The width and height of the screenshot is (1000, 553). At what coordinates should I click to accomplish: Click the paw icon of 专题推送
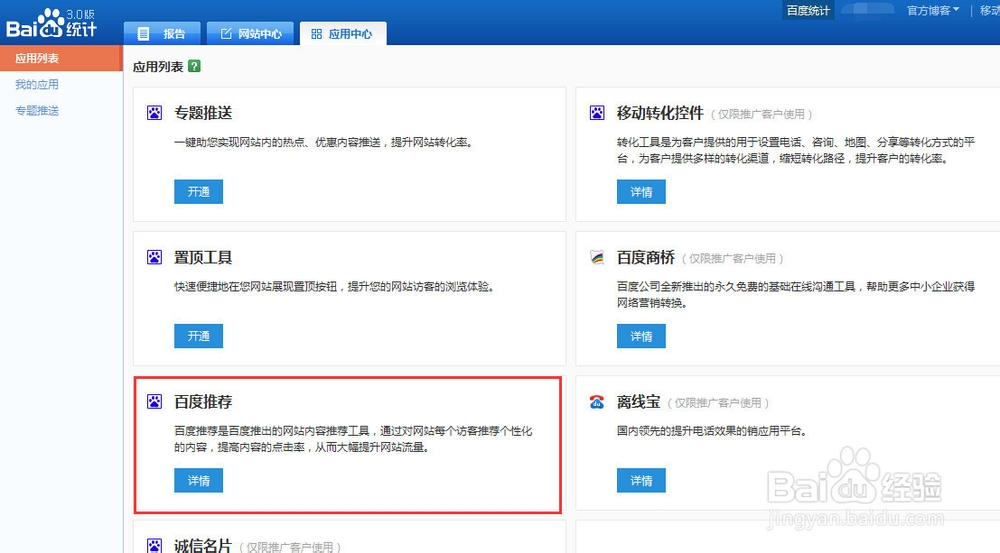coord(154,113)
